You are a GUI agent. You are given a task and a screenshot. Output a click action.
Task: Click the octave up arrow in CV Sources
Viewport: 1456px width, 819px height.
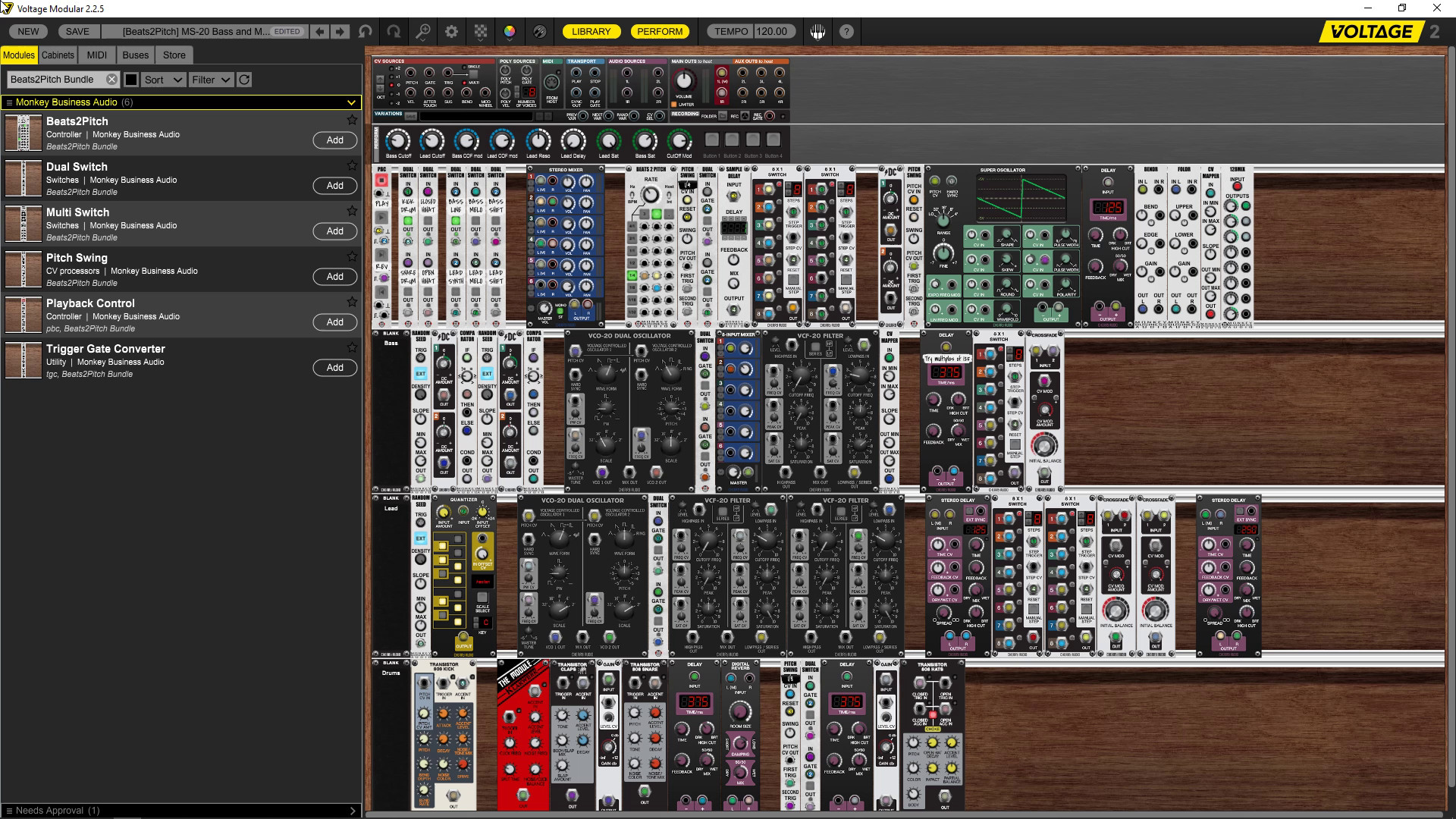(x=380, y=79)
